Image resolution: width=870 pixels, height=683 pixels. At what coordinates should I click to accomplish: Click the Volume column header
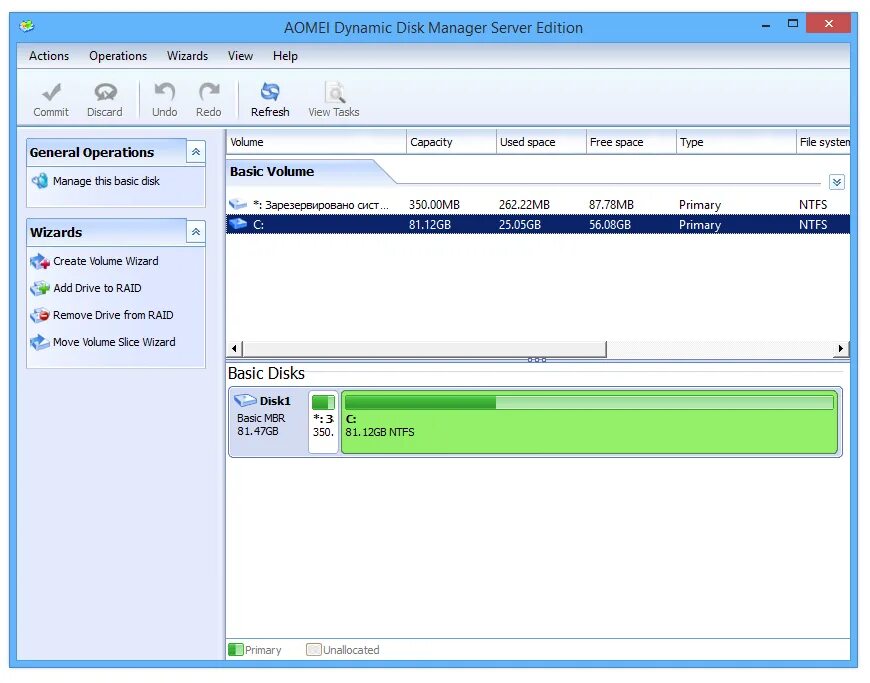316,142
